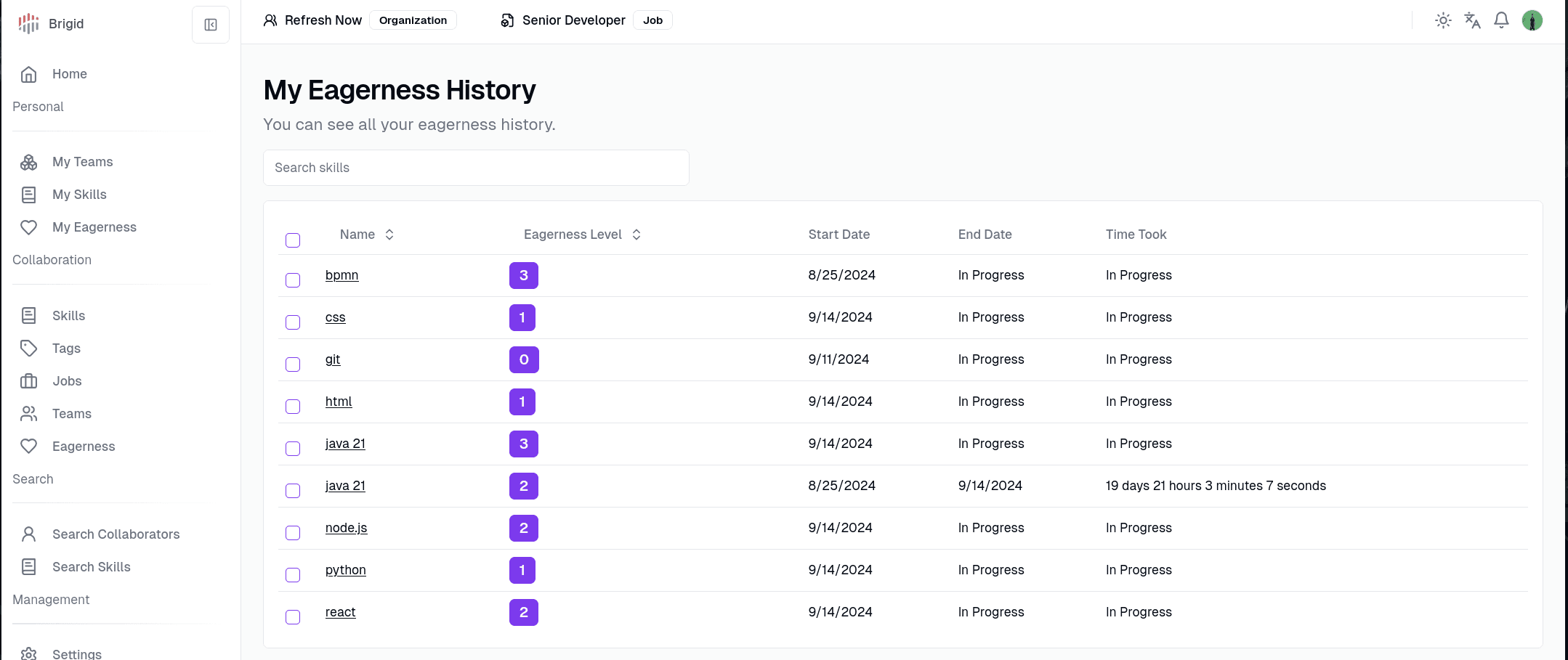Image resolution: width=1568 pixels, height=660 pixels.
Task: Open My Eagerness page
Action: 94,227
